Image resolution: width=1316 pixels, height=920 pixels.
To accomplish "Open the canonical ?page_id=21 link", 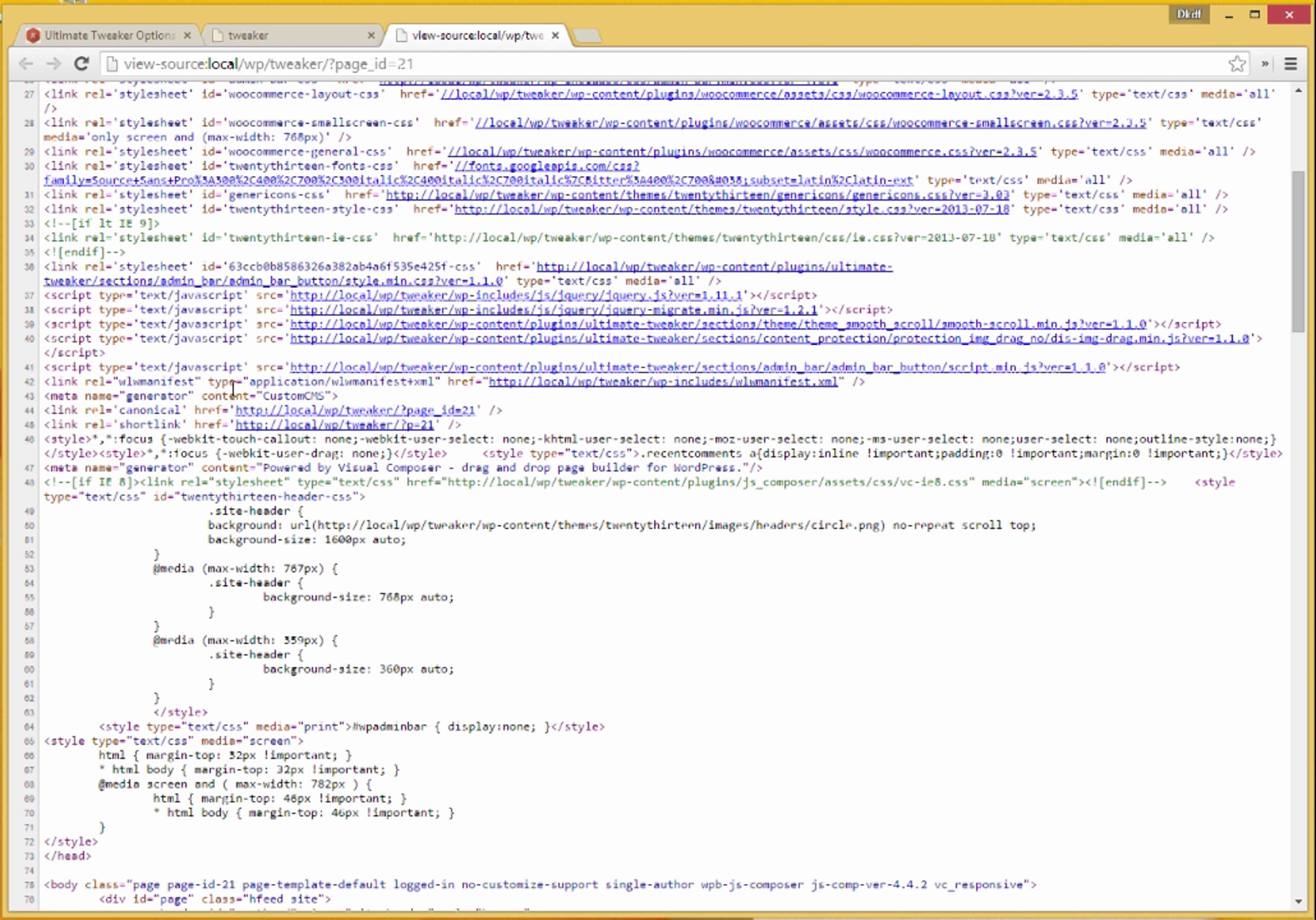I will (355, 410).
